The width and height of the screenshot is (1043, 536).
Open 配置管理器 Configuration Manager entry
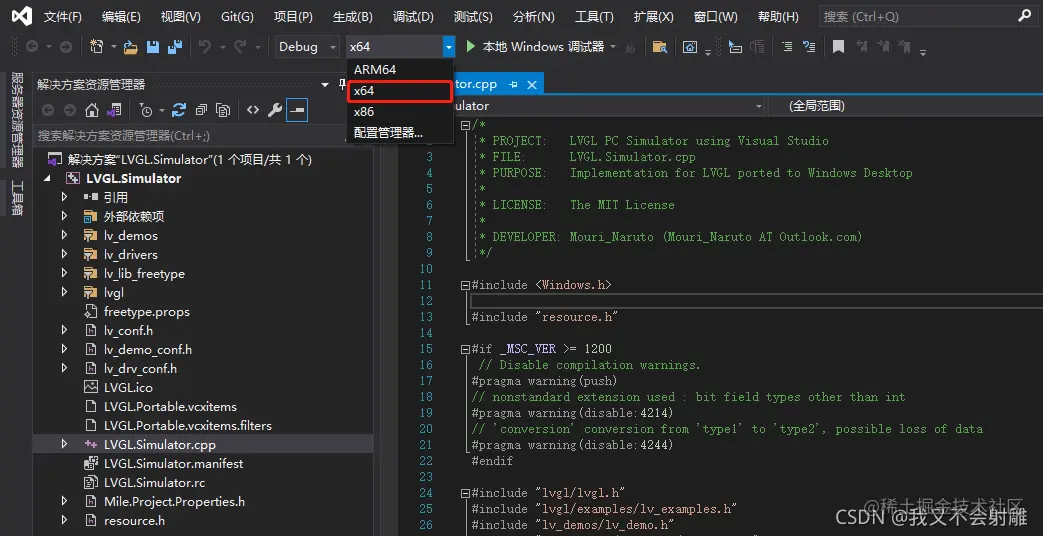400,132
